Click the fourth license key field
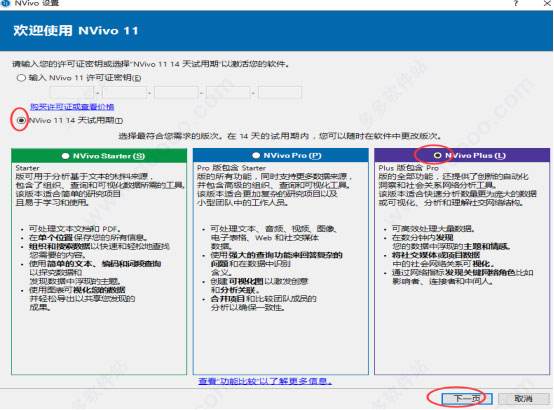554x410 pixels. (x=229, y=93)
